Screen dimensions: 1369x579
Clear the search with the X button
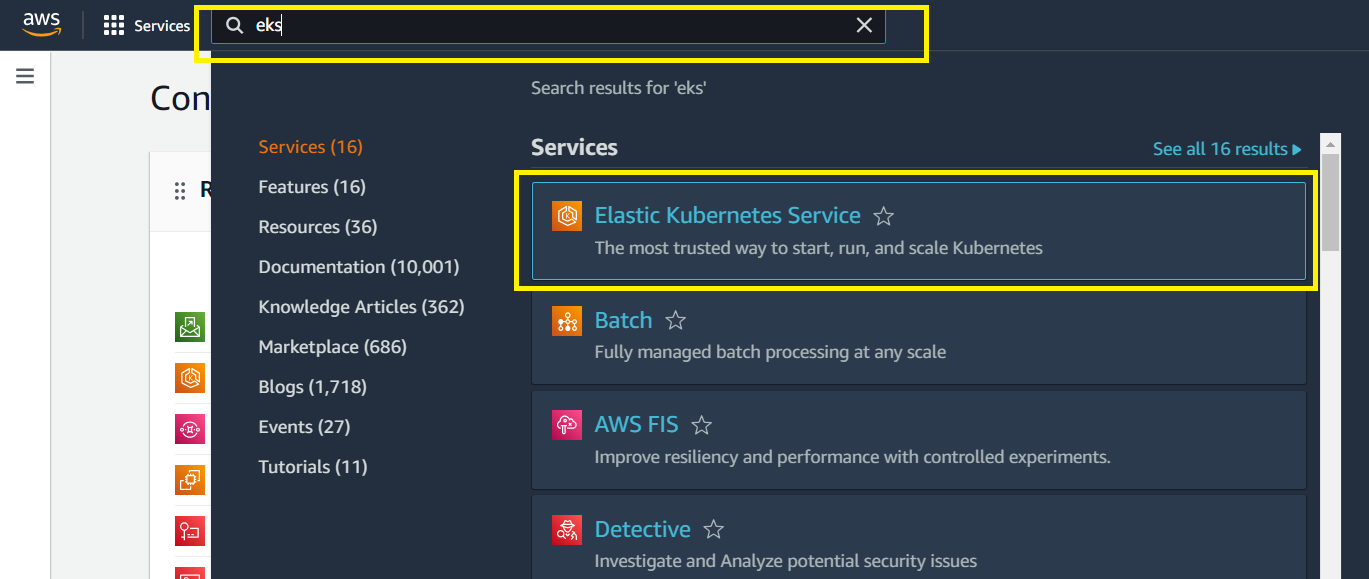pos(864,25)
